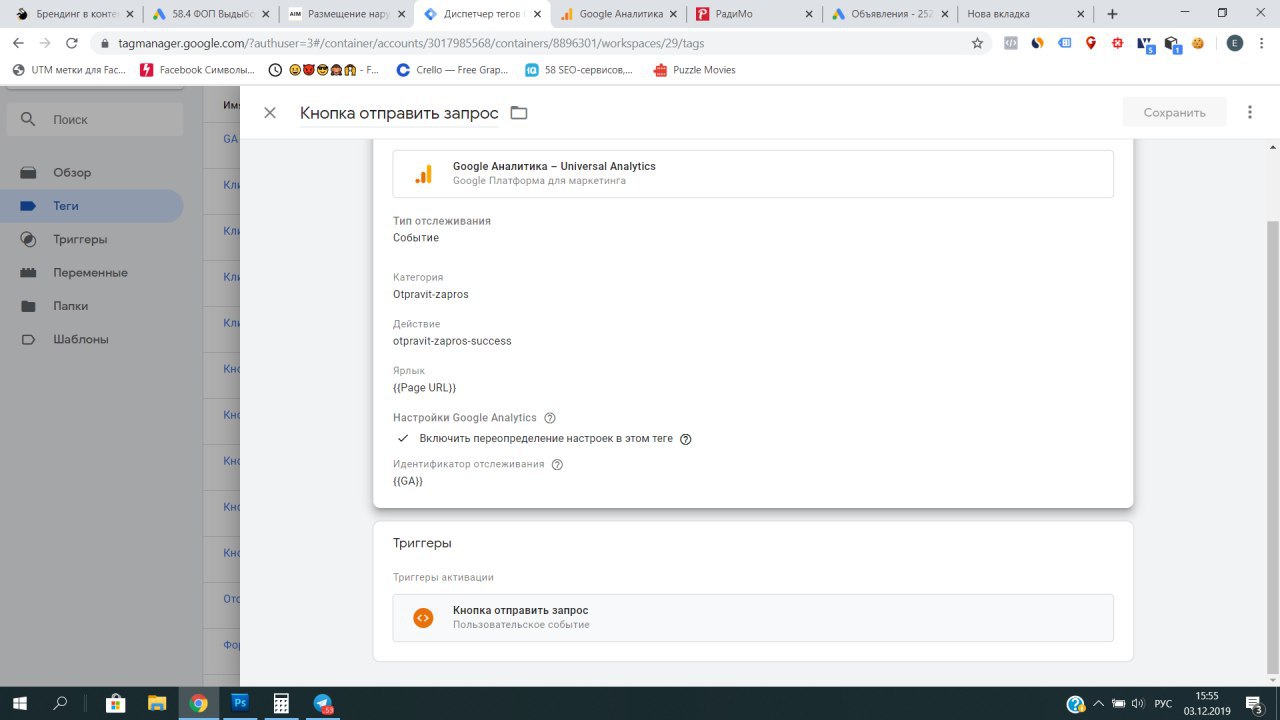Open Puzzle Movies bookmark
The image size is (1280, 720).
pos(694,70)
